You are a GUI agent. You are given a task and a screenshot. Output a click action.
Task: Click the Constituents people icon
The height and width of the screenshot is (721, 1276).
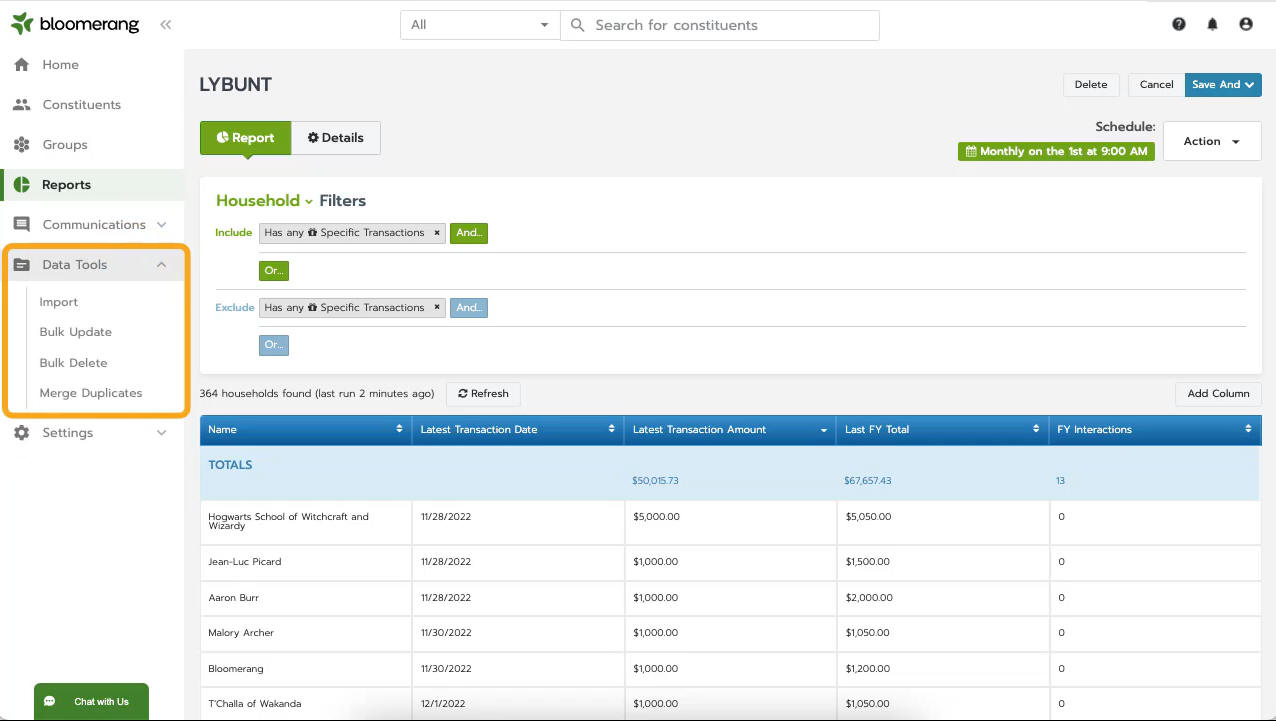click(21, 105)
